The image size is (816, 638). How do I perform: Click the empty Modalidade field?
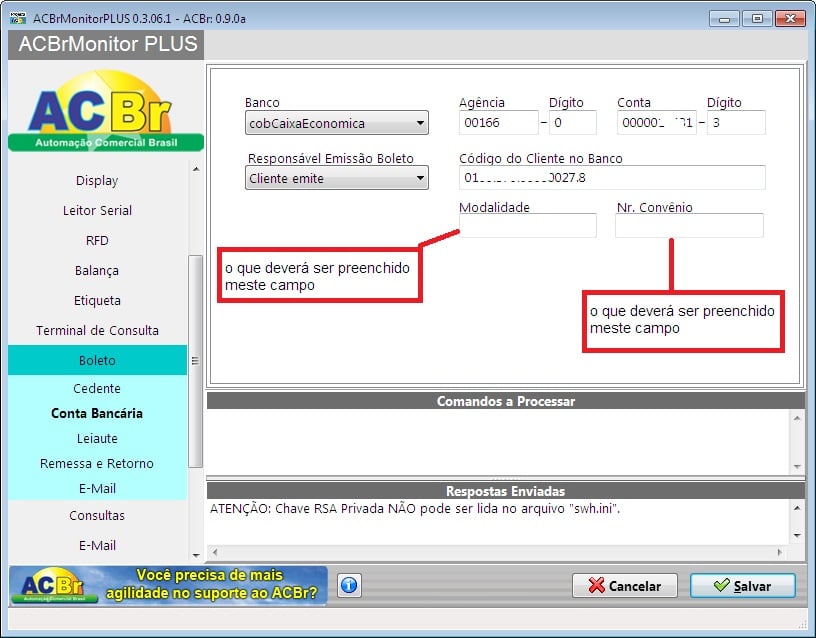point(528,225)
